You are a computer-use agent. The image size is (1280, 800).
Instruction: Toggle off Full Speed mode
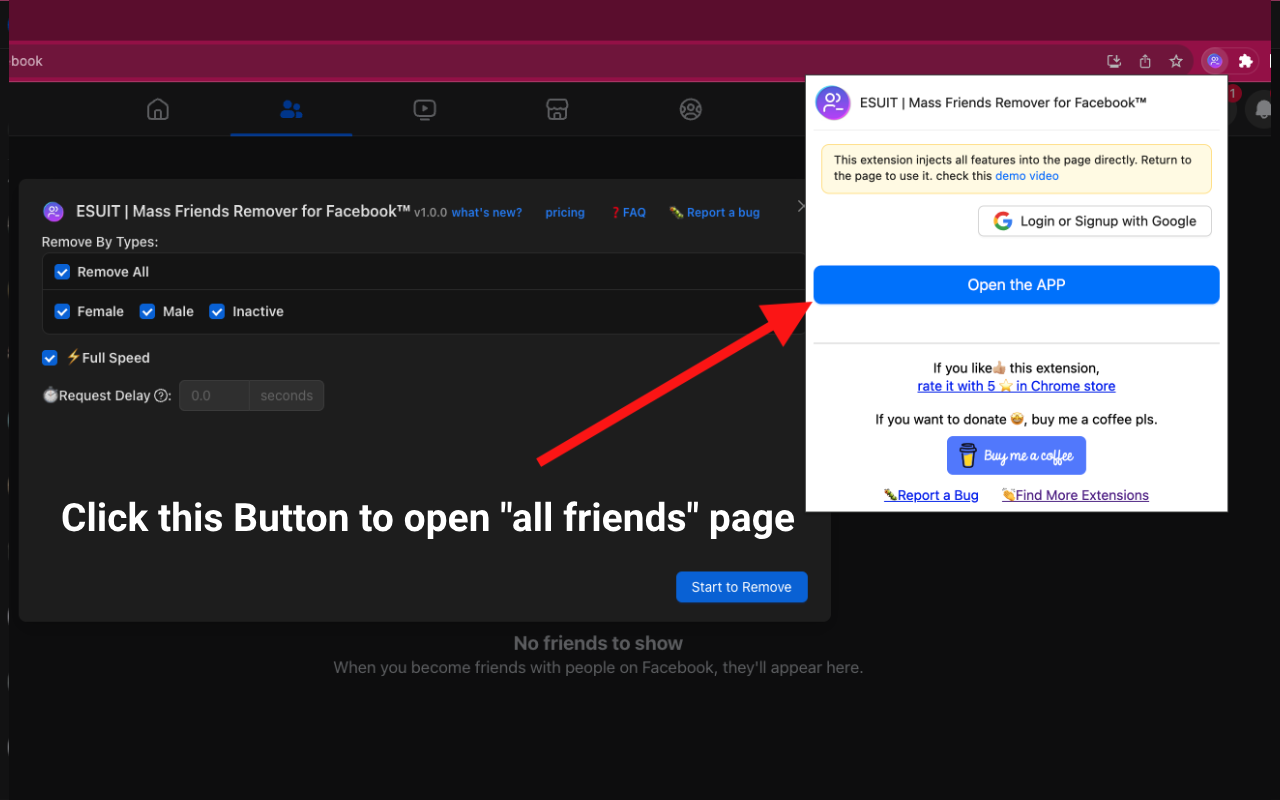click(49, 357)
